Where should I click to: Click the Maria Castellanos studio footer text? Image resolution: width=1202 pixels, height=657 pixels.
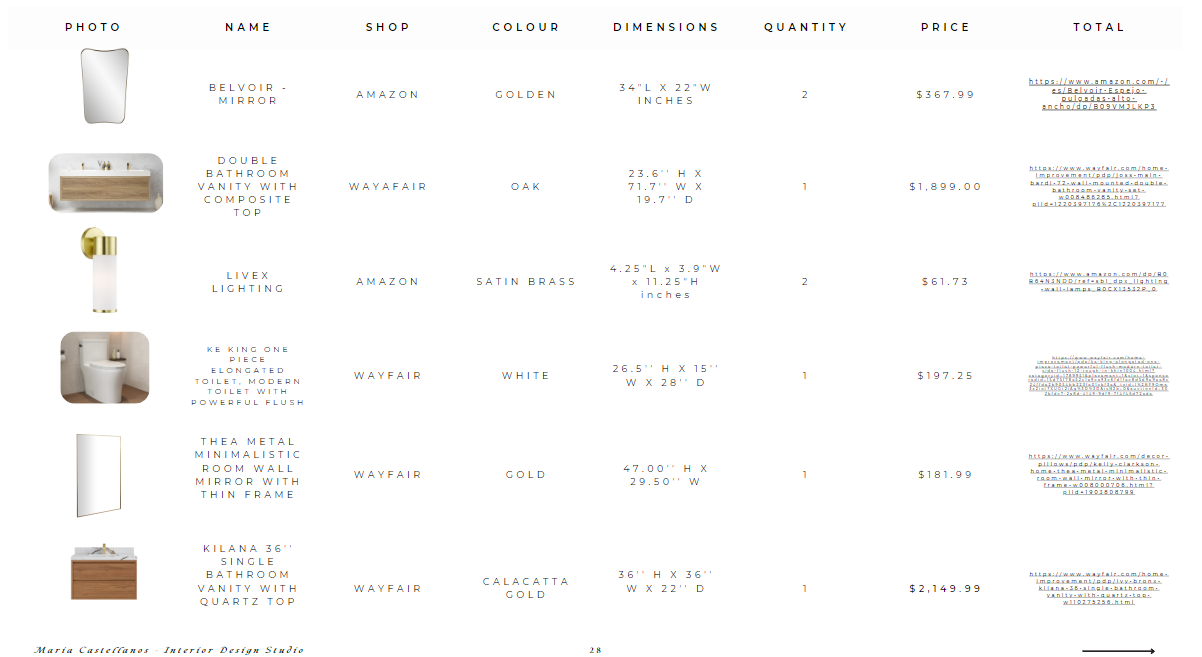click(168, 650)
